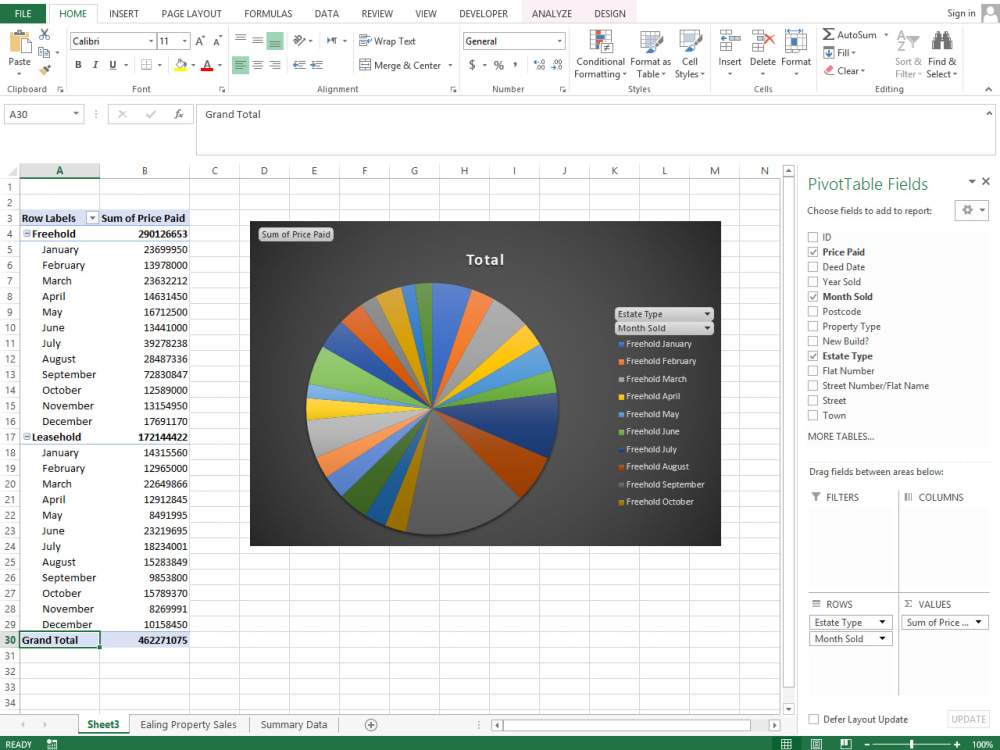1000x750 pixels.
Task: Click the Cut scissors icon
Action: (44, 34)
